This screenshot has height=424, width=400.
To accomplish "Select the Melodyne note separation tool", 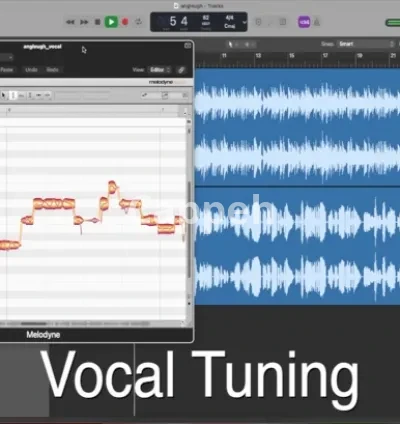I will 47,96.
